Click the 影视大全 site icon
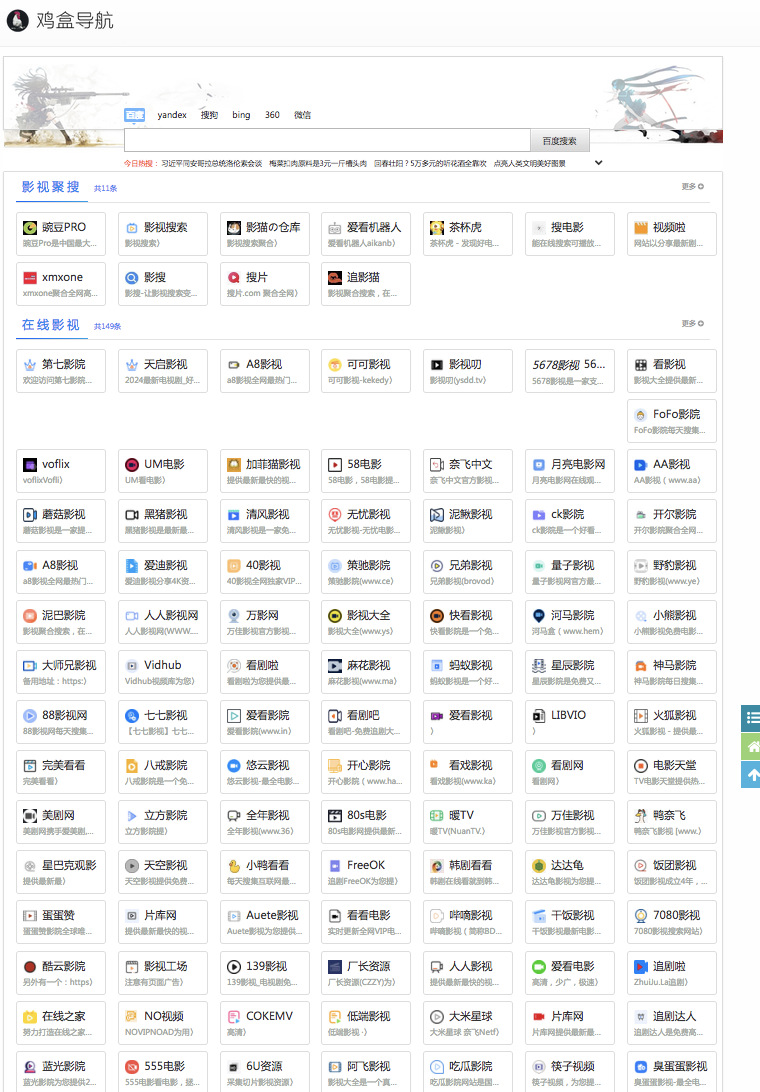 tap(335, 616)
